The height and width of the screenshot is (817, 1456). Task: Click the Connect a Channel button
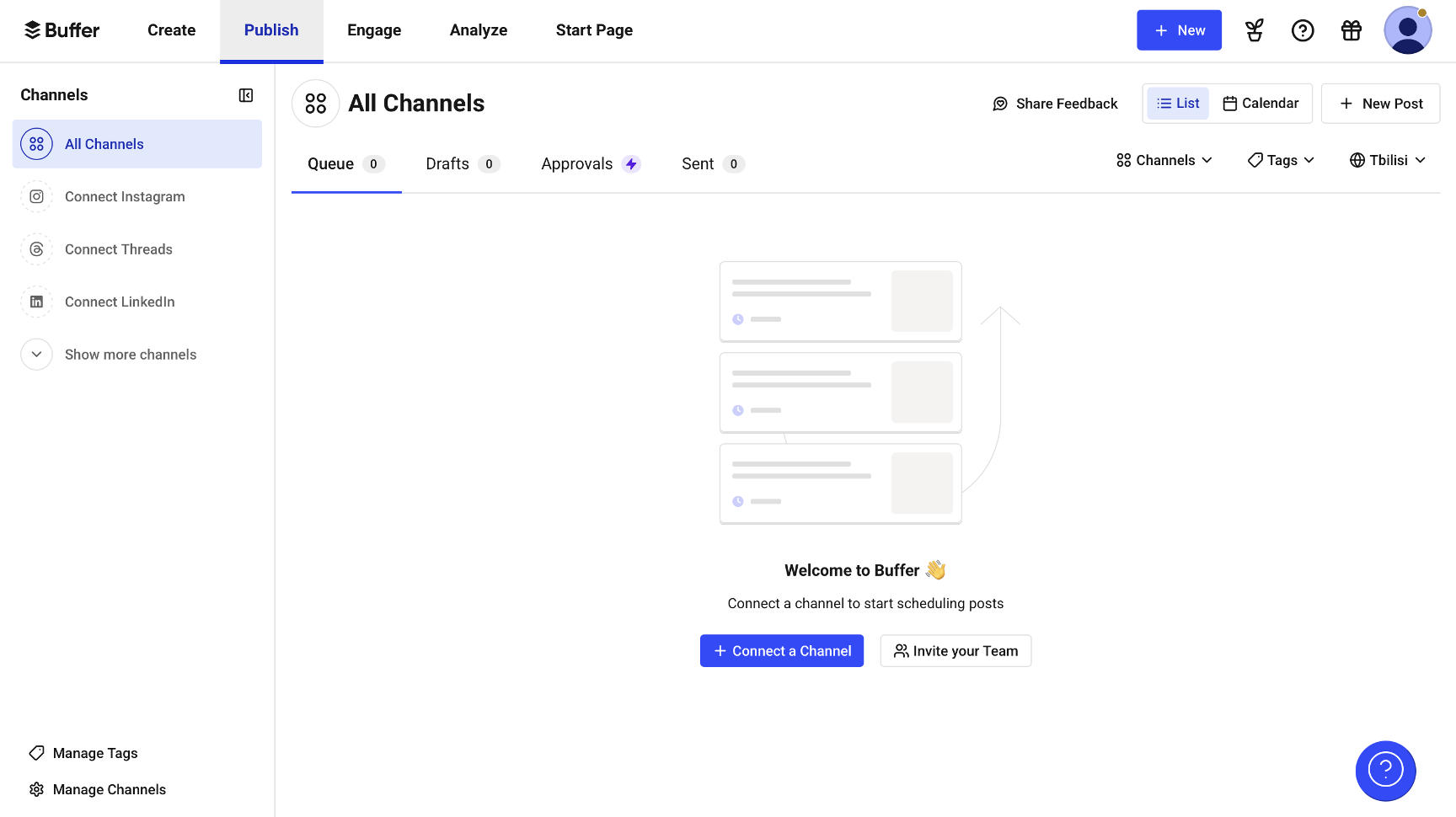[781, 650]
